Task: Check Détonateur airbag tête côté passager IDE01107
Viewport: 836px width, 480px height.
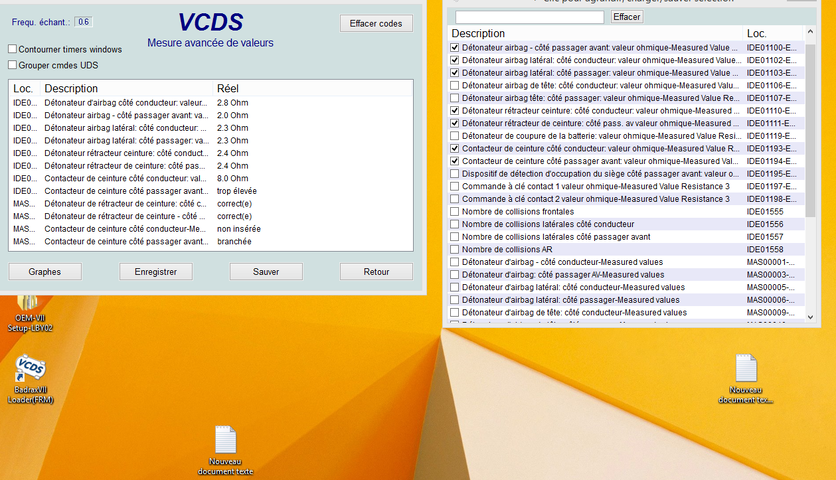Action: click(455, 98)
